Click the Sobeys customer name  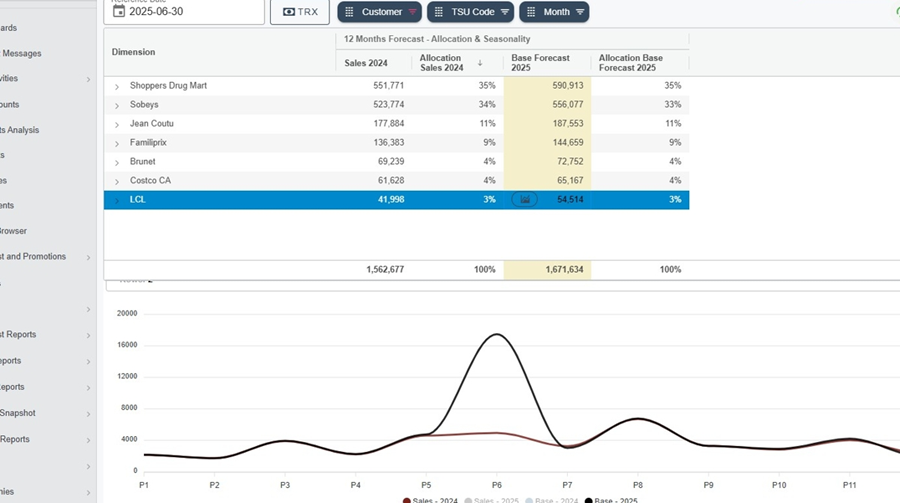[144, 105]
